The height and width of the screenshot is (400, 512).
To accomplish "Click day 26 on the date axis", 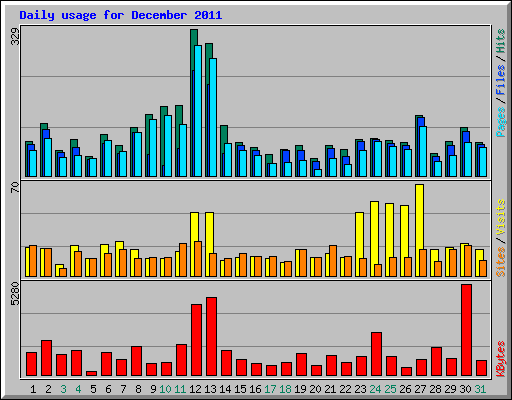I will click(x=405, y=389).
